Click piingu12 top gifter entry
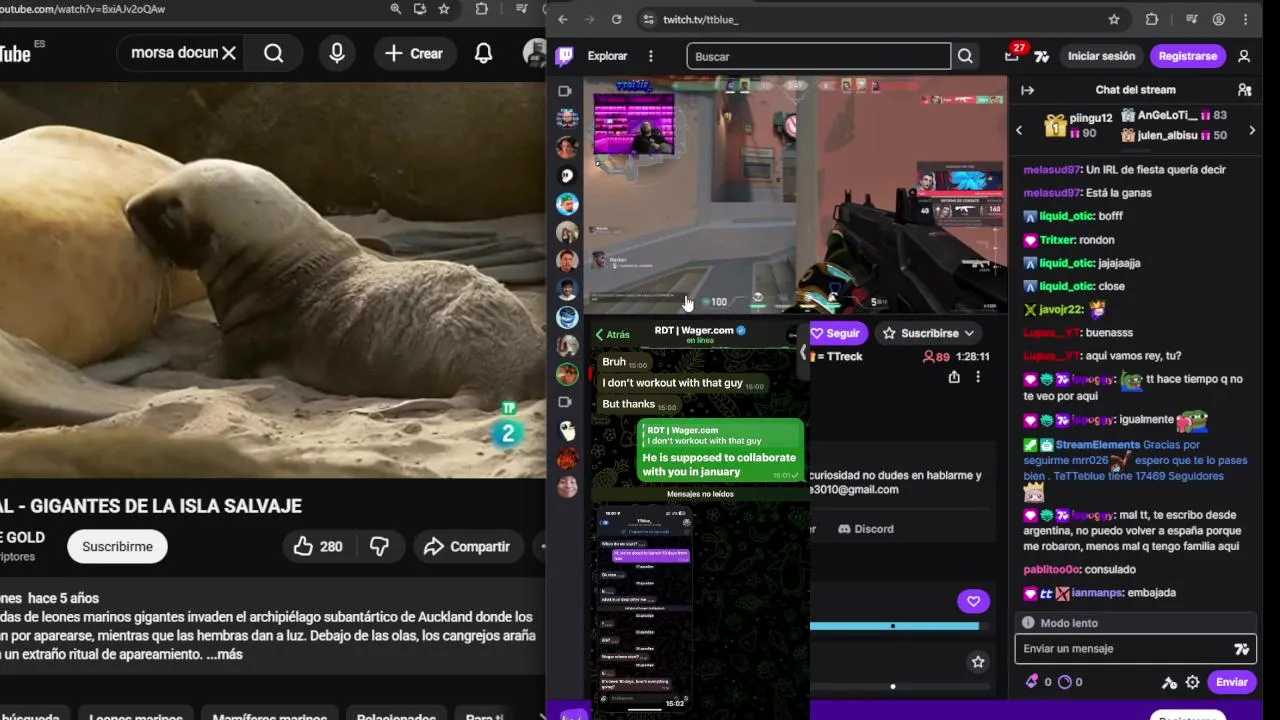Viewport: 1280px width, 720px height. tap(1078, 125)
